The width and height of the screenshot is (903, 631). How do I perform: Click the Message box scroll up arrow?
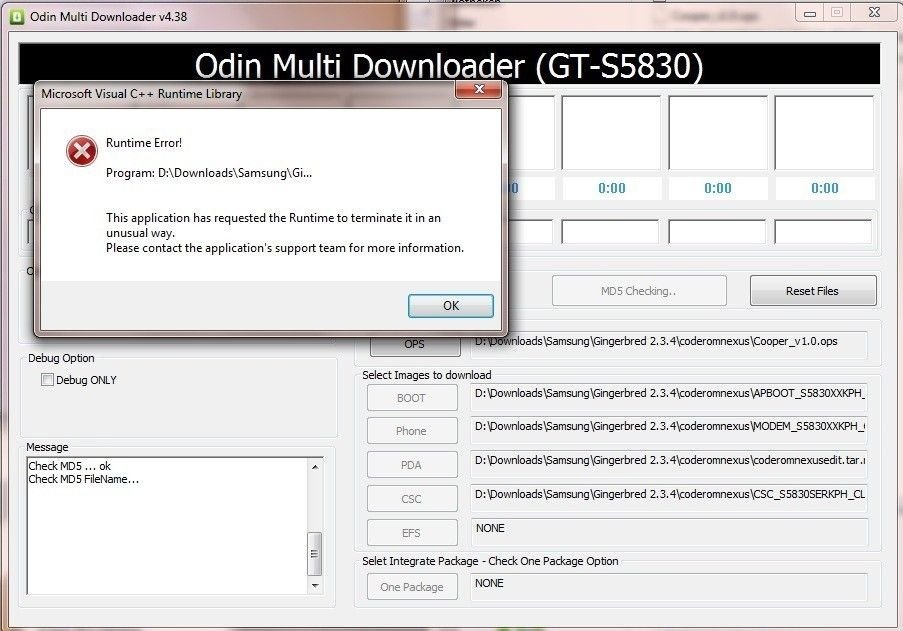(315, 466)
